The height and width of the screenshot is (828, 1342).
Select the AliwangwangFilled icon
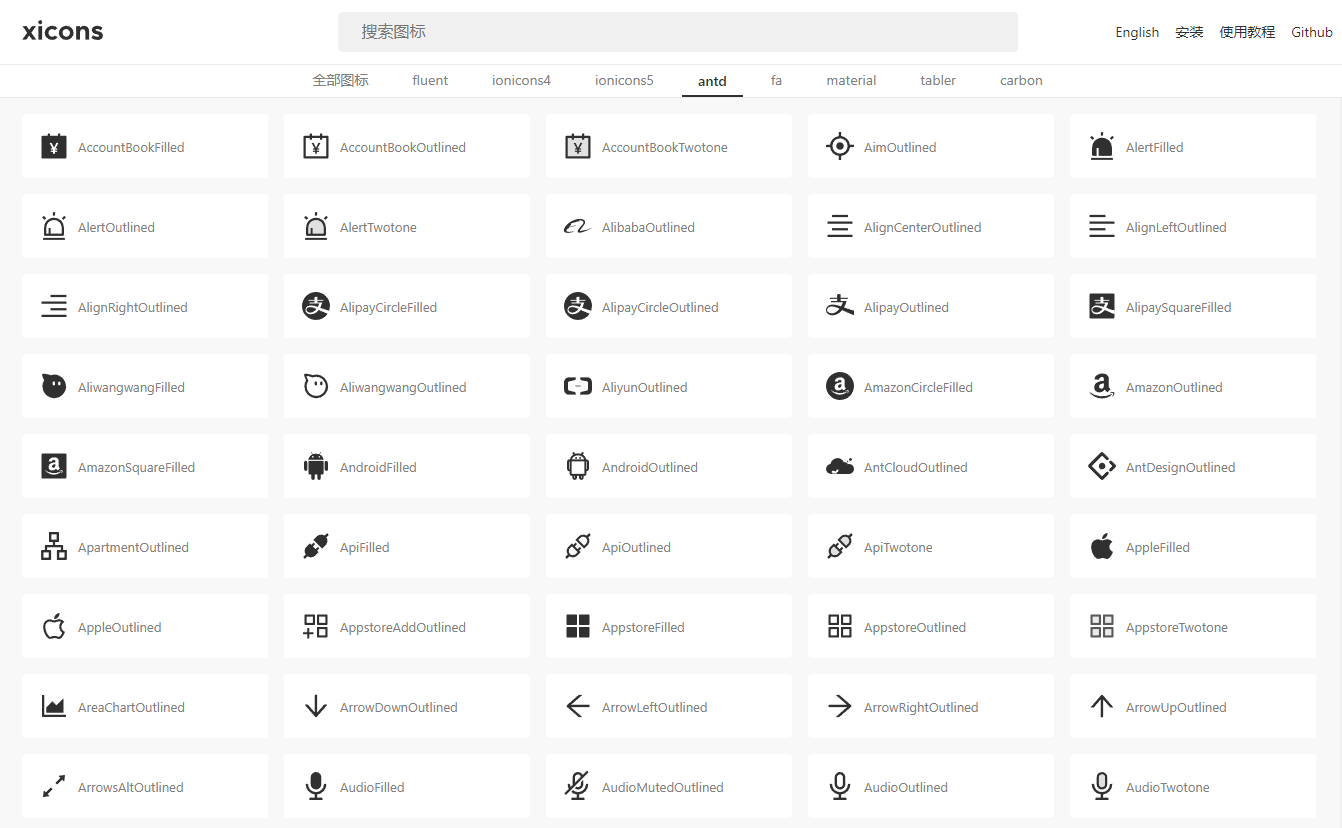pyautogui.click(x=54, y=387)
